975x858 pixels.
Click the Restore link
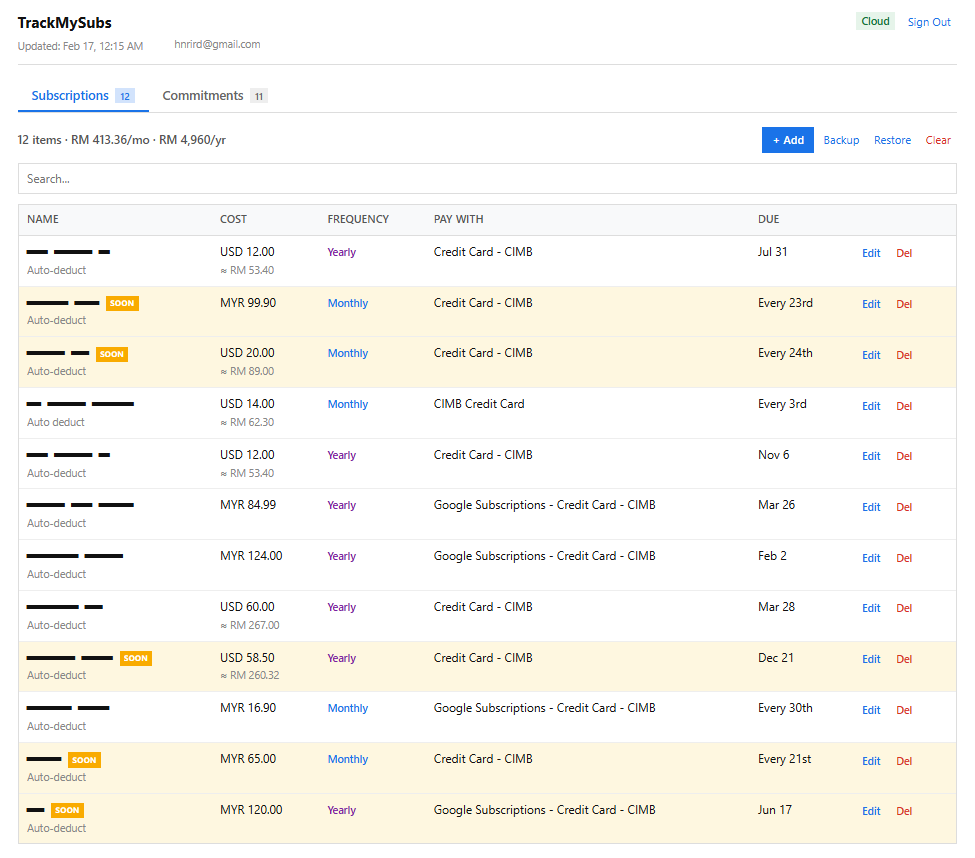892,141
